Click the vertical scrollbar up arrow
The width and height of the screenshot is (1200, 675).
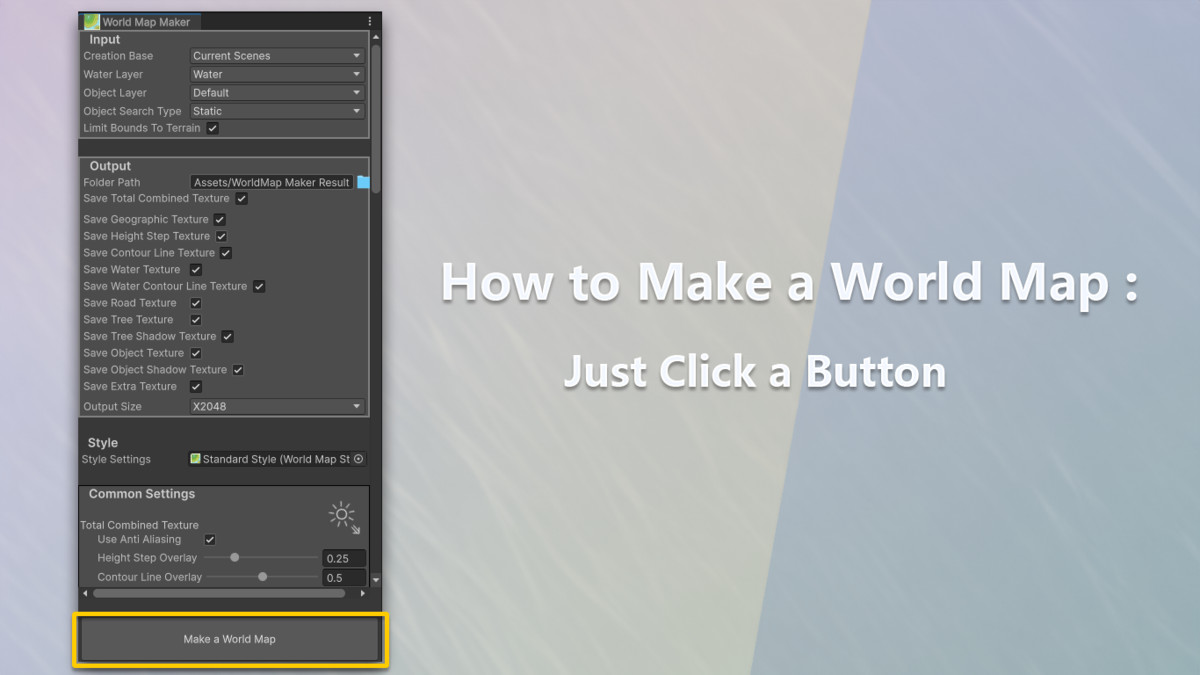[376, 37]
